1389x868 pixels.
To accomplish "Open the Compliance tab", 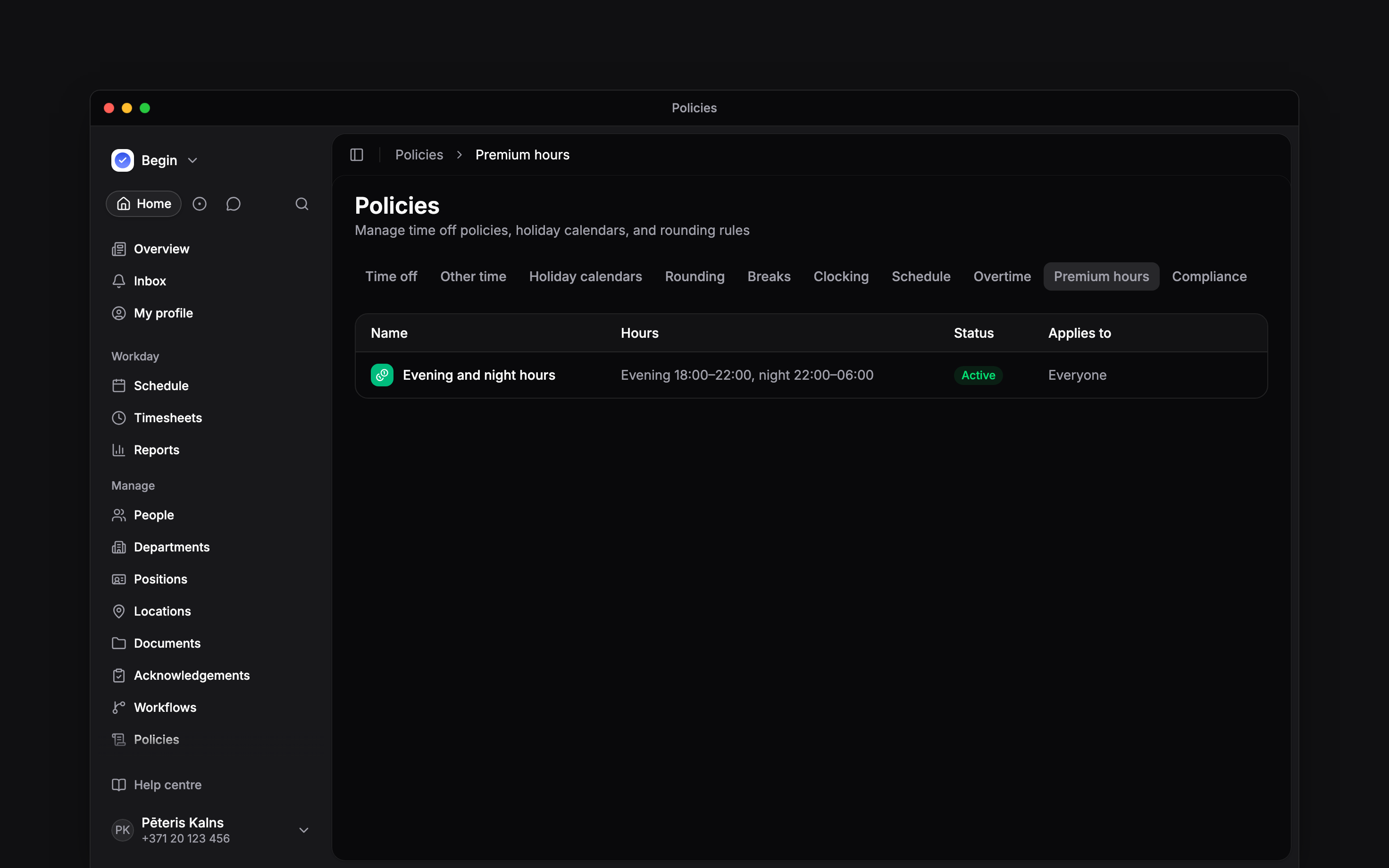I will click(x=1209, y=277).
